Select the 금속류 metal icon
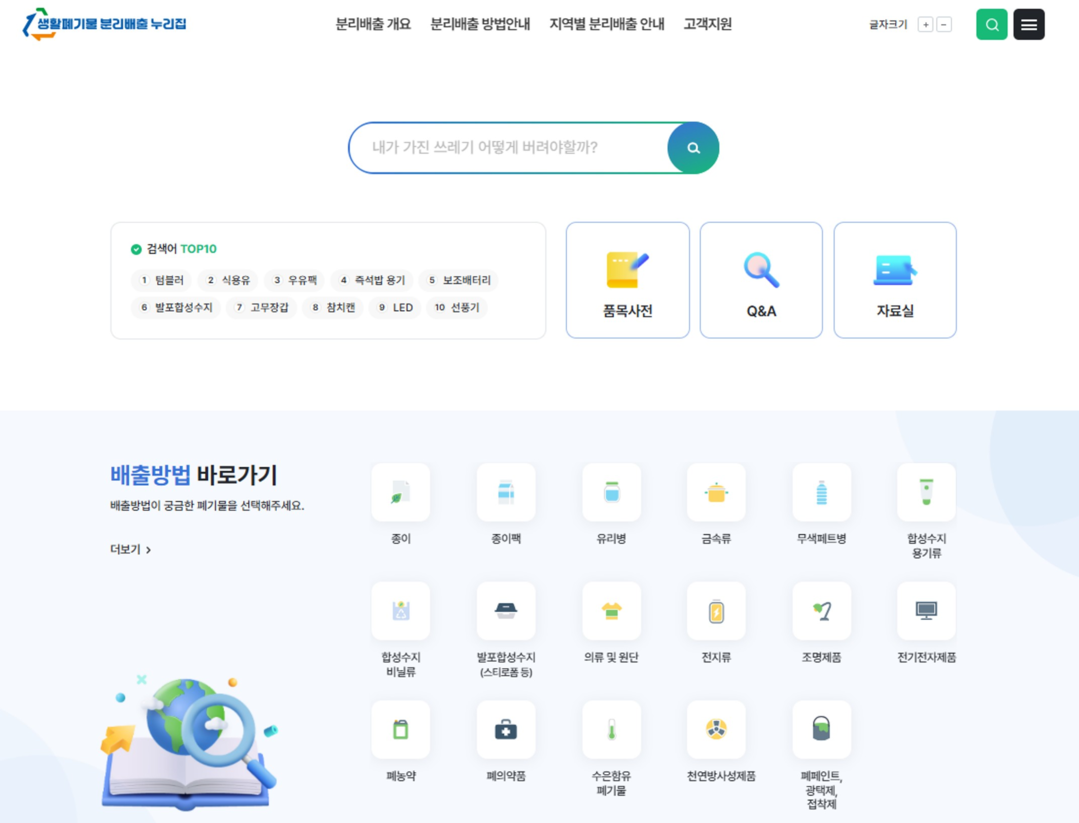Viewport: 1079px width, 823px height. coord(716,492)
